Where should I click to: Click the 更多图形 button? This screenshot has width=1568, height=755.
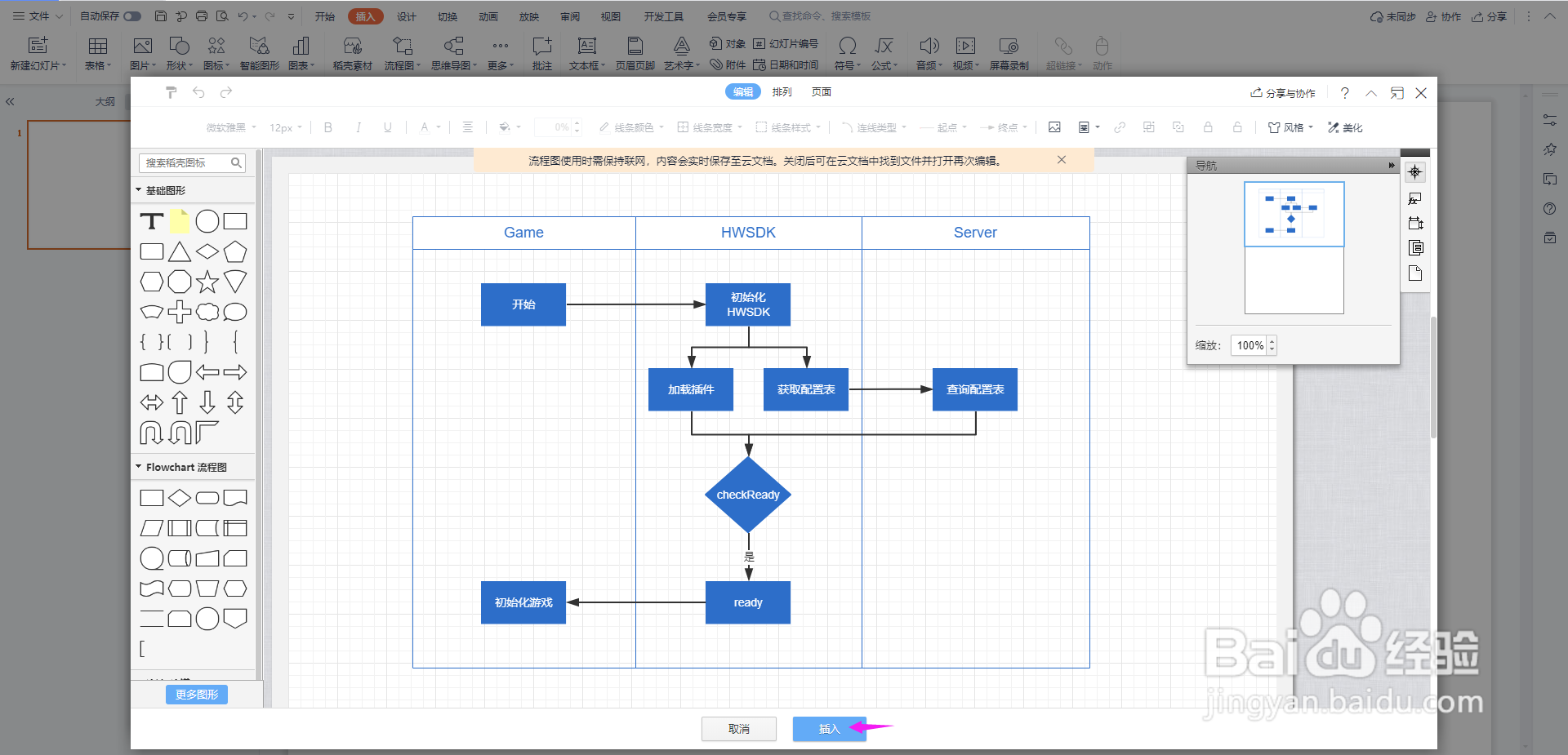coord(197,695)
